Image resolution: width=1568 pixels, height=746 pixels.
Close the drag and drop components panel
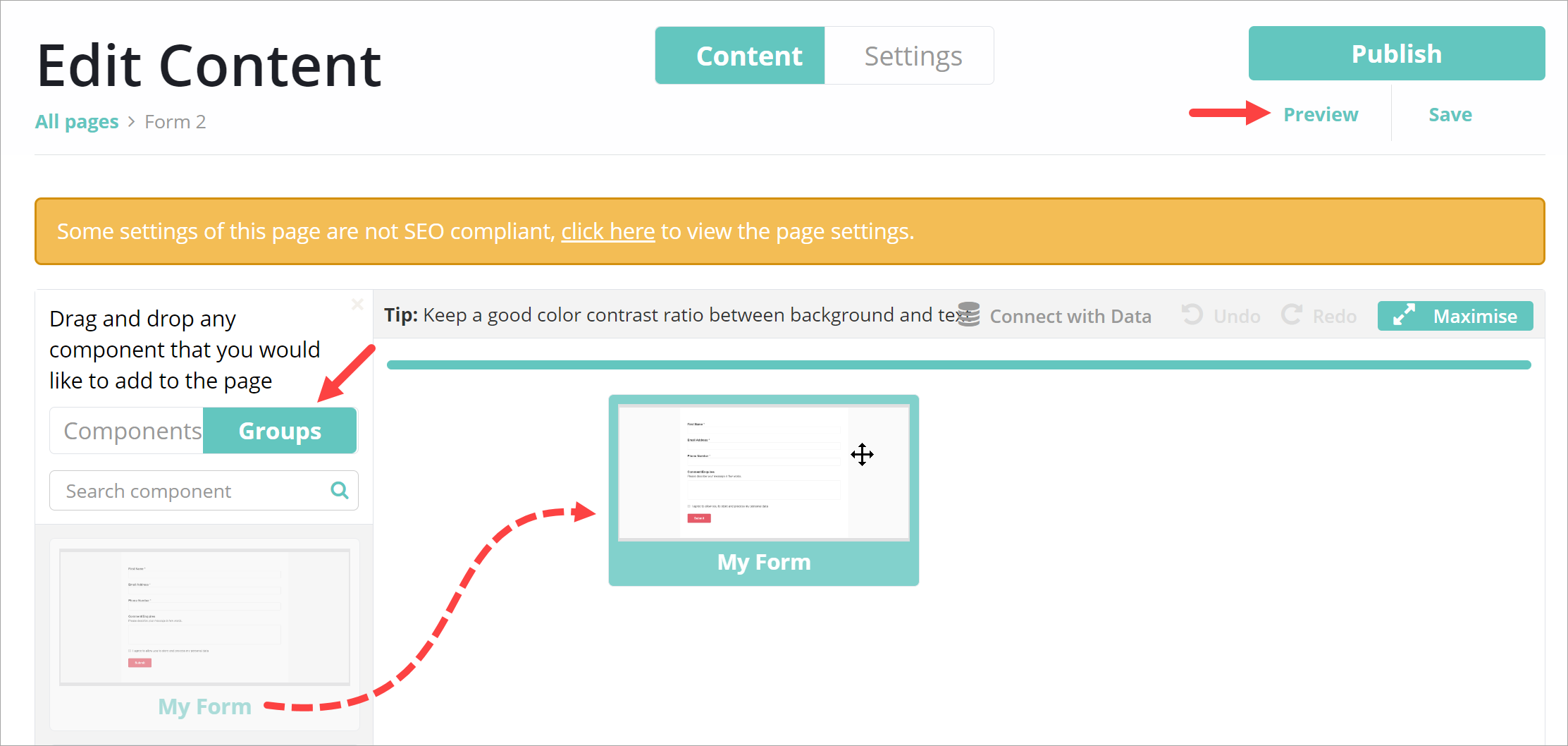point(357,304)
